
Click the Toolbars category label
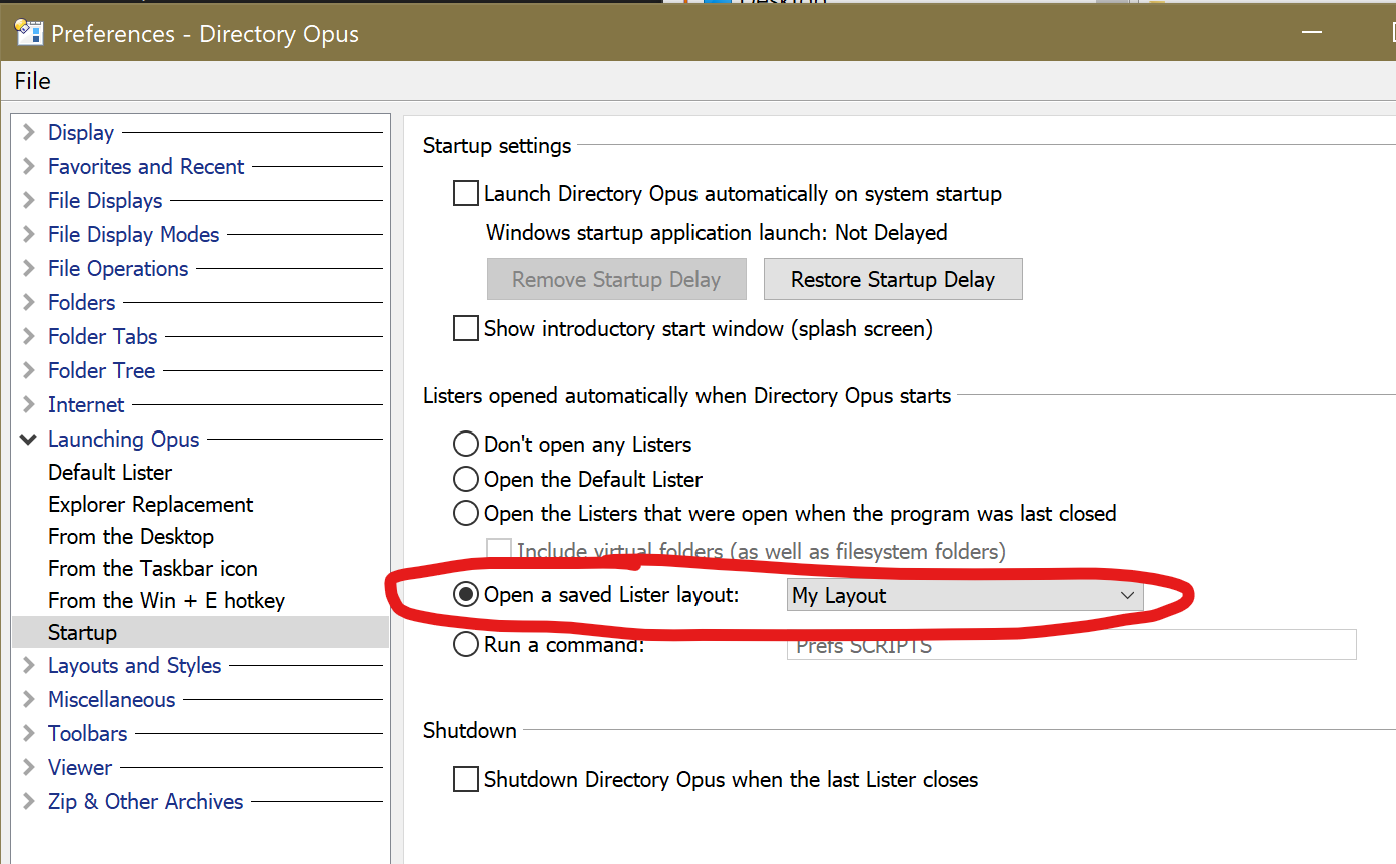[x=88, y=734]
